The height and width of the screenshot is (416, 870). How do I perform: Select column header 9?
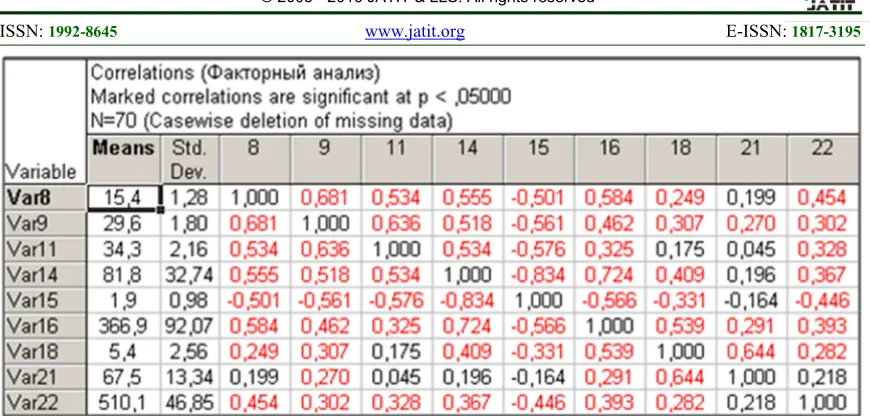click(x=326, y=159)
